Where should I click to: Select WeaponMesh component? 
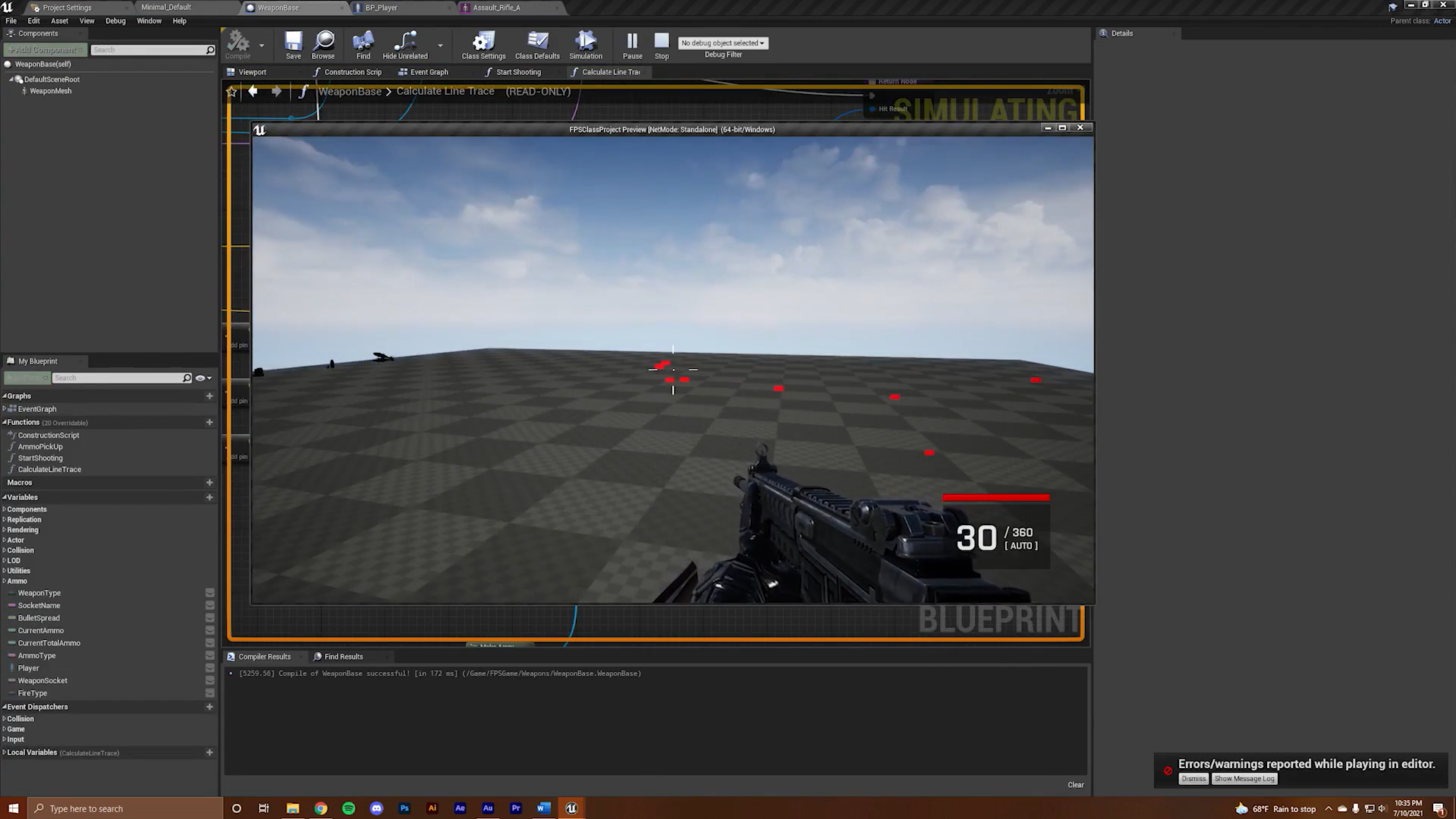pos(50,91)
